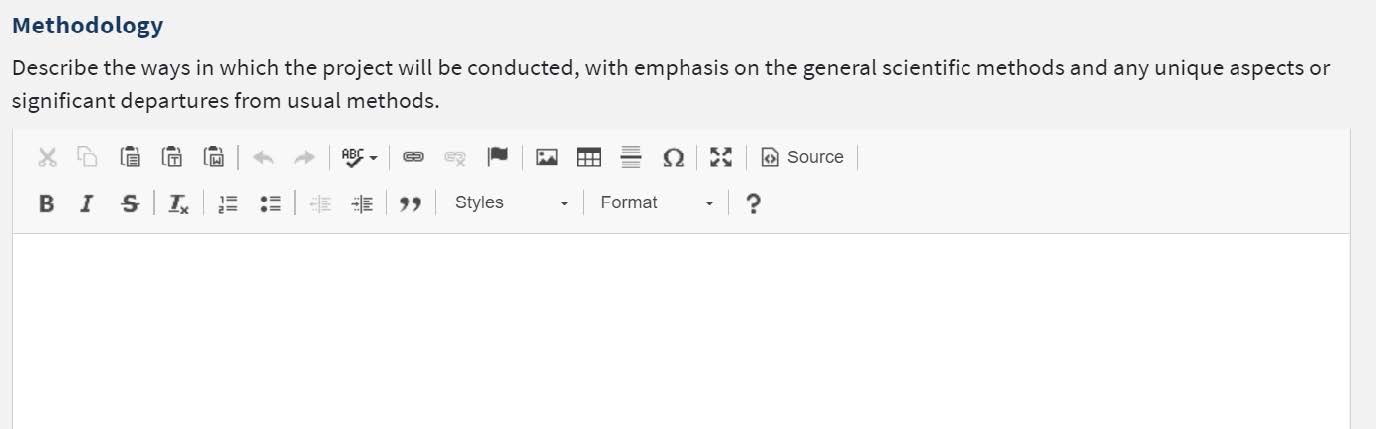
Task: Maximize the editor to full screen
Action: tap(721, 157)
